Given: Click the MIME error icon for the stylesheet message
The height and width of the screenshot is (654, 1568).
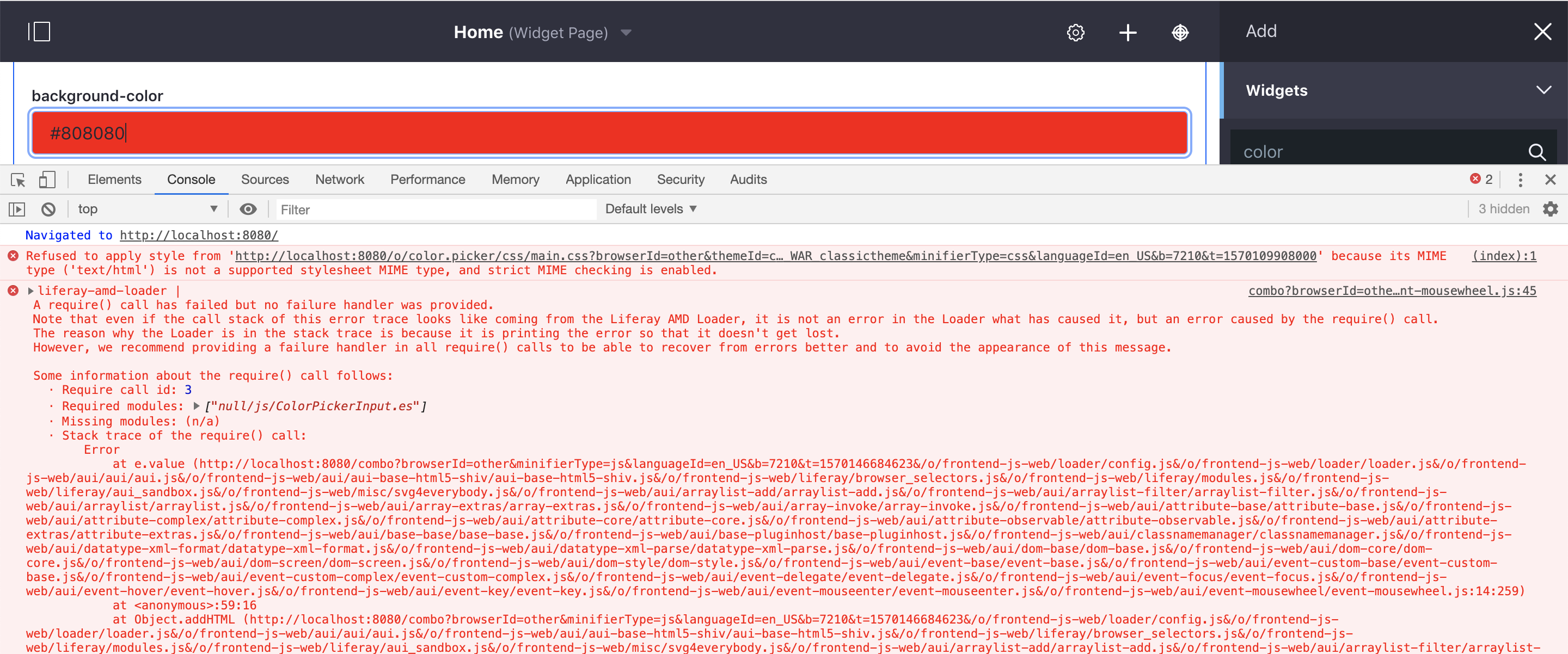Looking at the screenshot, I should click(13, 256).
